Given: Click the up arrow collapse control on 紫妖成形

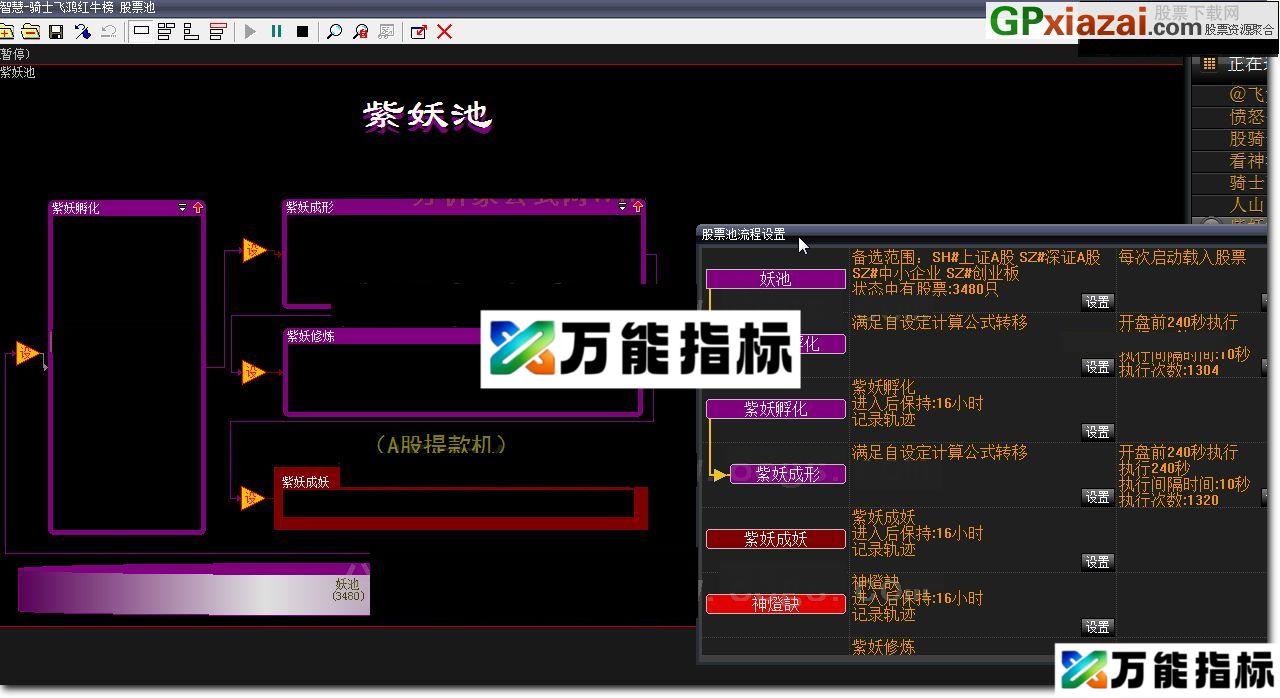Looking at the screenshot, I should click(x=639, y=207).
